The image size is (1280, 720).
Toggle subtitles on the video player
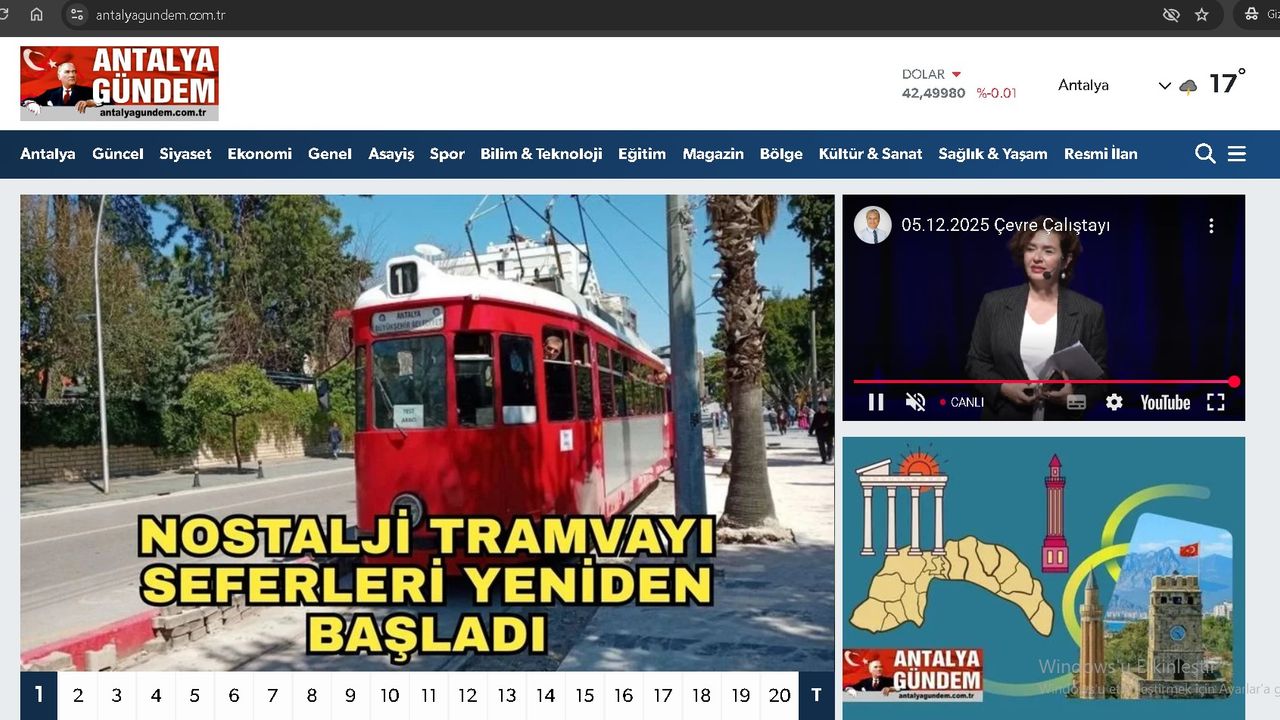tap(1076, 402)
